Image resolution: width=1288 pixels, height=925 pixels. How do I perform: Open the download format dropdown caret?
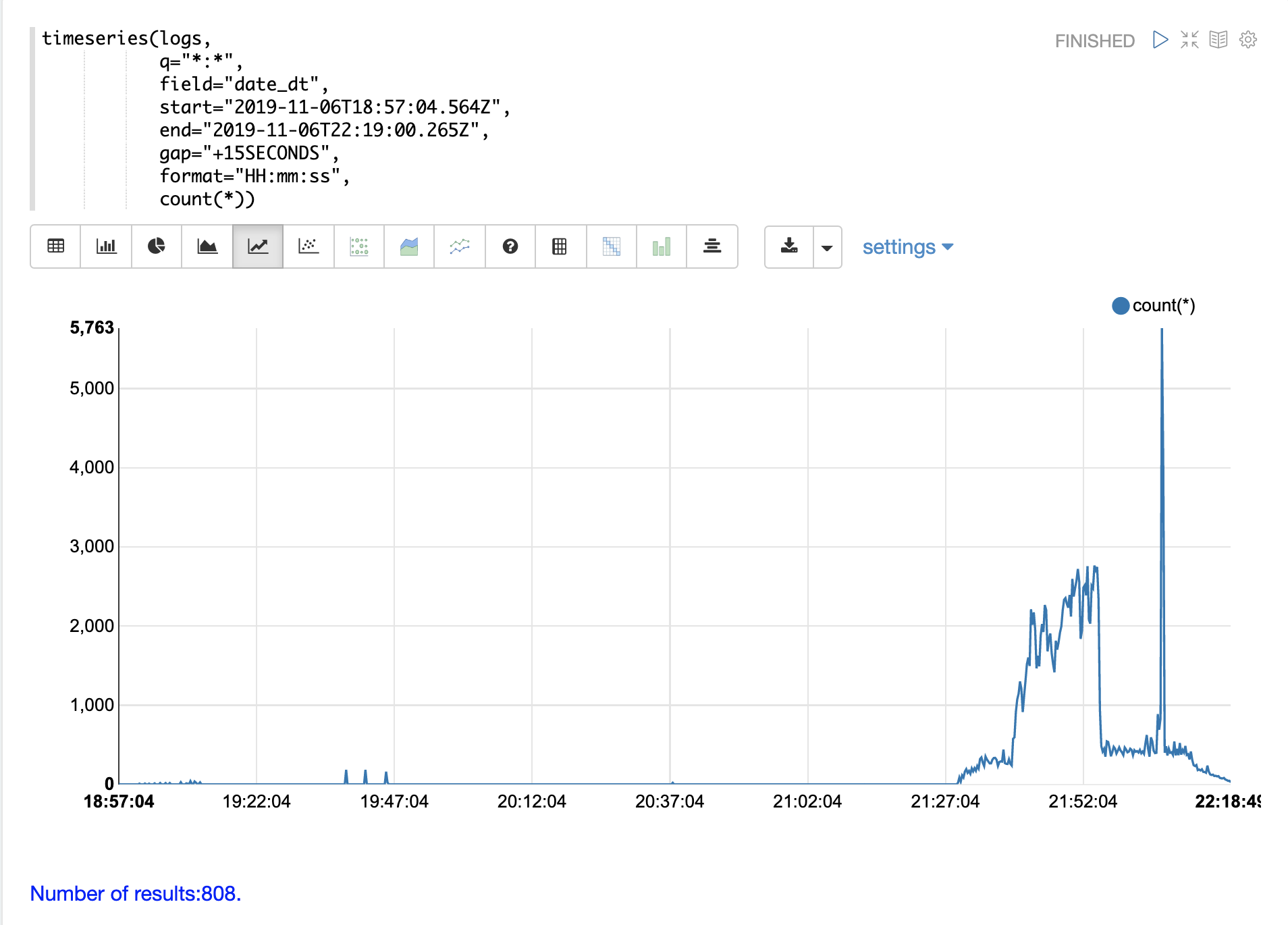pos(827,248)
